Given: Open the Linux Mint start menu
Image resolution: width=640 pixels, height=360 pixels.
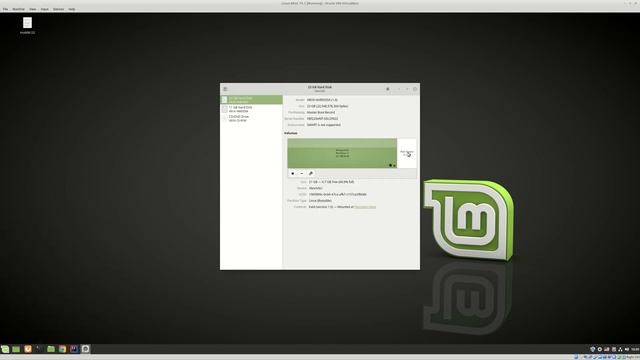Looking at the screenshot, I should point(5,349).
